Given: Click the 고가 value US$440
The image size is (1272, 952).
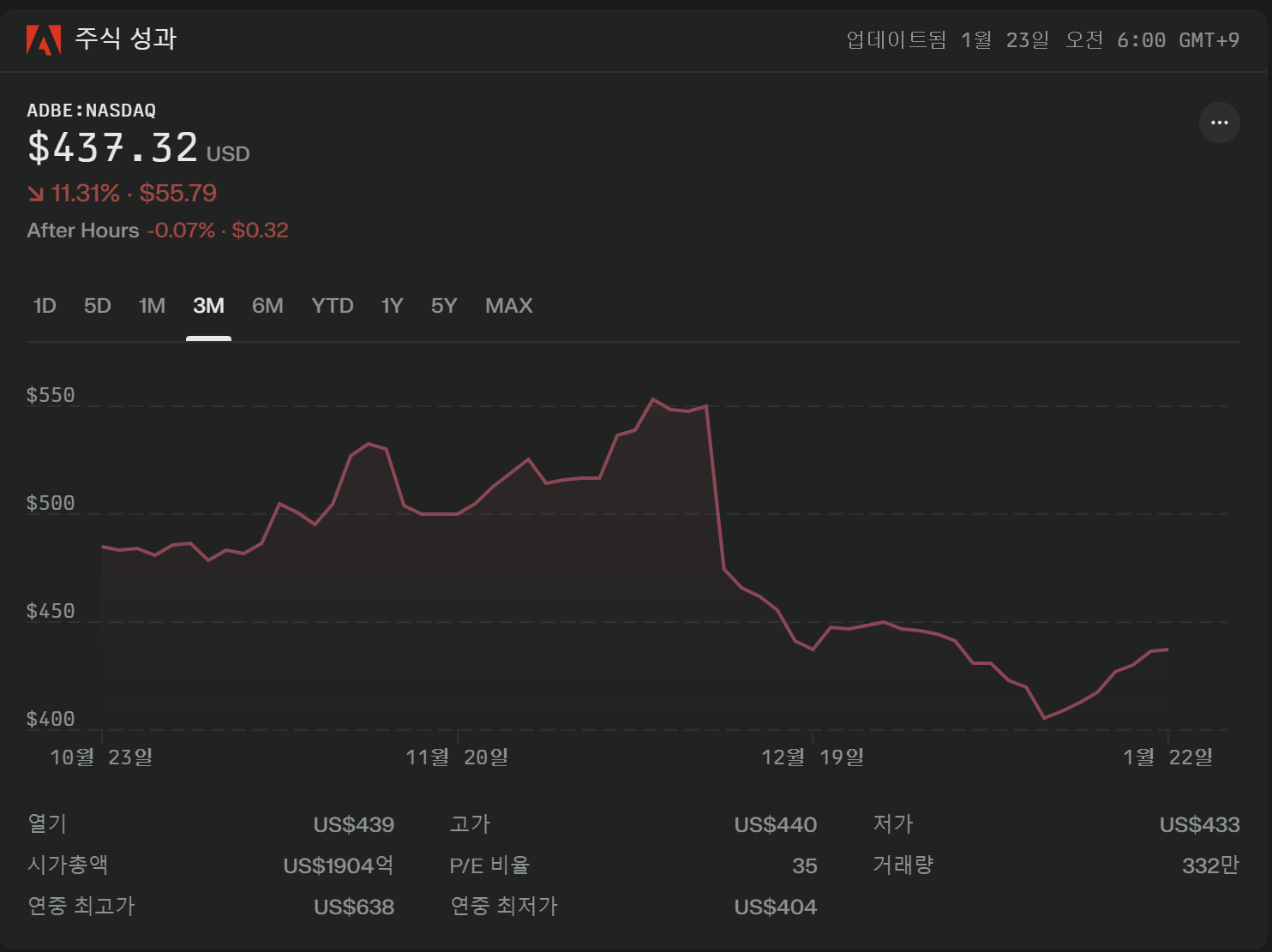Looking at the screenshot, I should click(x=776, y=825).
